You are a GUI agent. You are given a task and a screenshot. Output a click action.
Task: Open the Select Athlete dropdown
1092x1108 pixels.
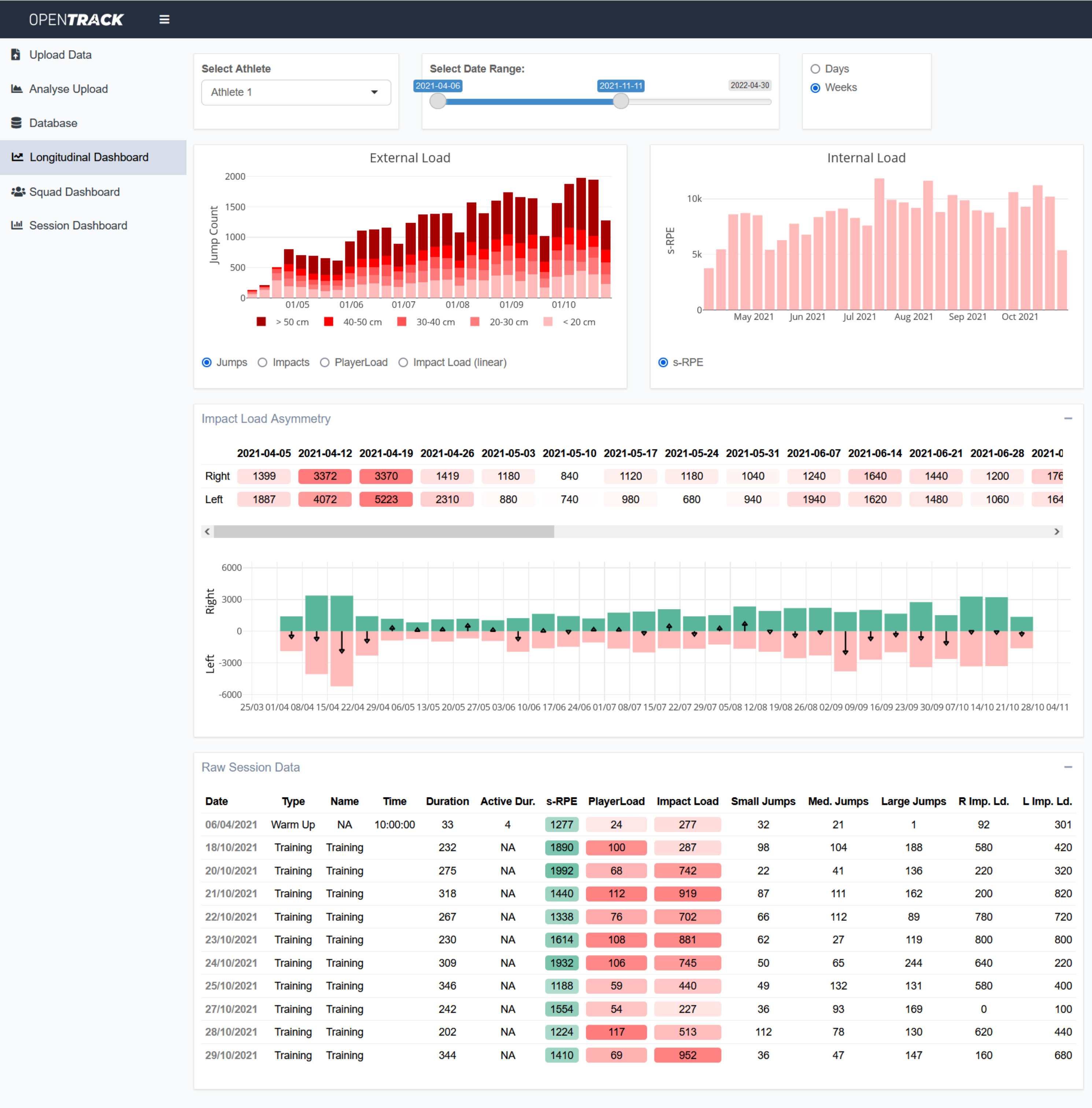pos(296,92)
